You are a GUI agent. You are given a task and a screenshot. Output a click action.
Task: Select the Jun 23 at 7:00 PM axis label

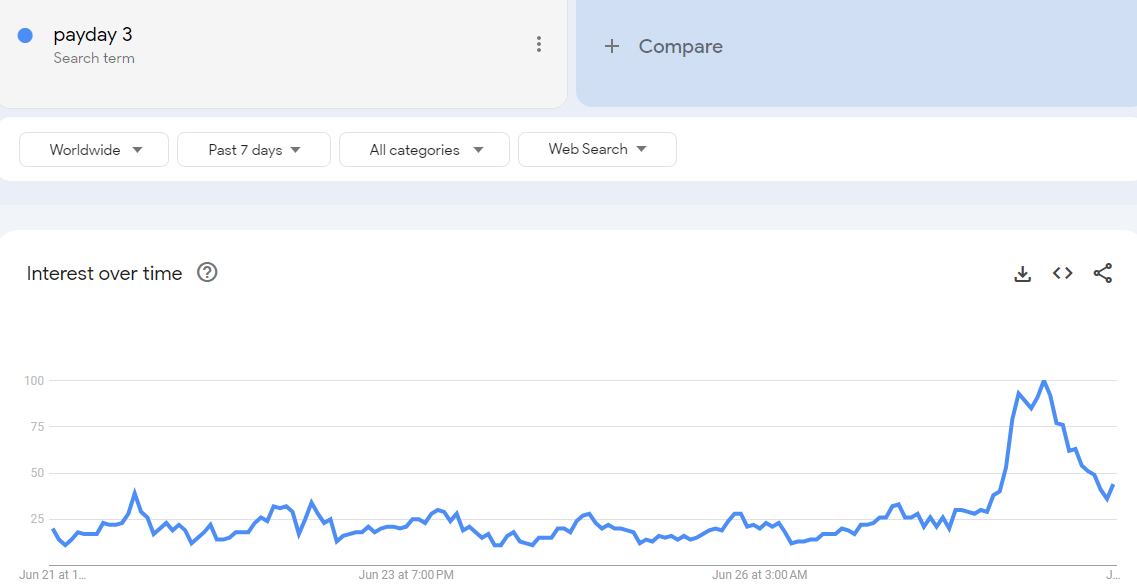(406, 575)
